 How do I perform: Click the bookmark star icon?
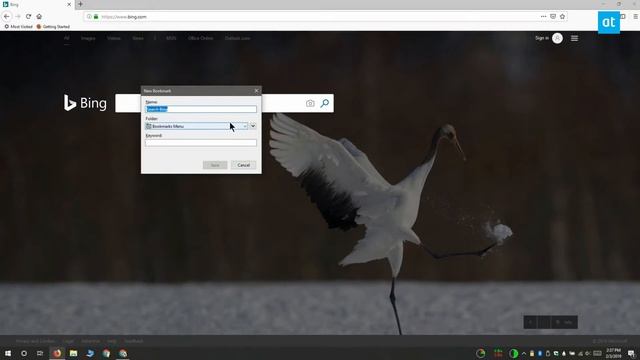click(x=562, y=16)
